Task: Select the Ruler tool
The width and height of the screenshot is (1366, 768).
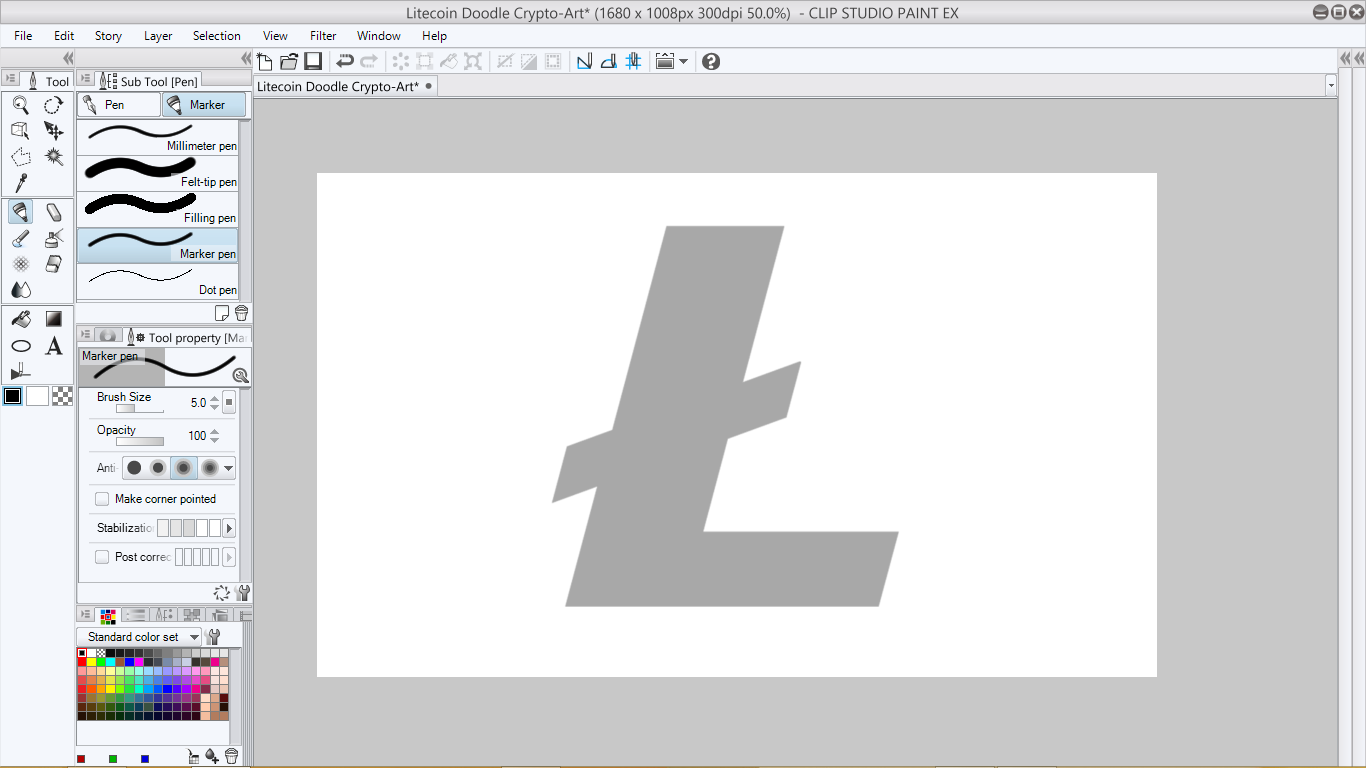Action: click(x=21, y=372)
